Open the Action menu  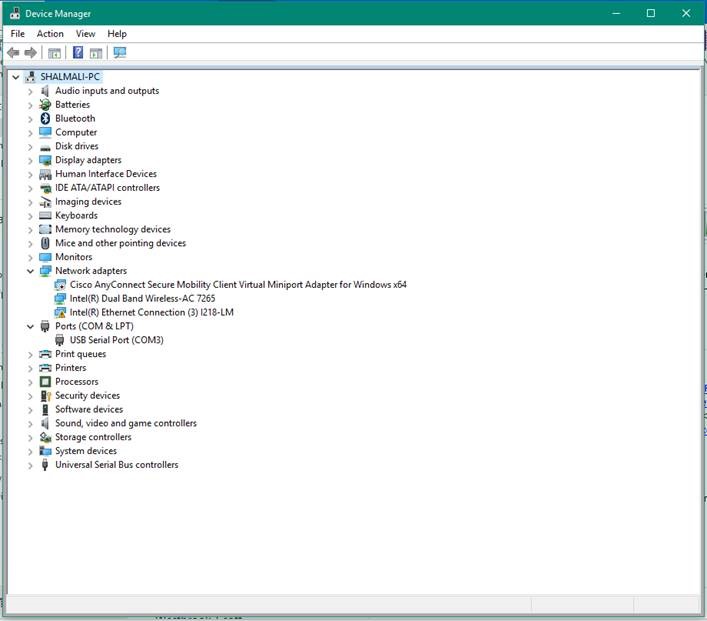pos(50,34)
